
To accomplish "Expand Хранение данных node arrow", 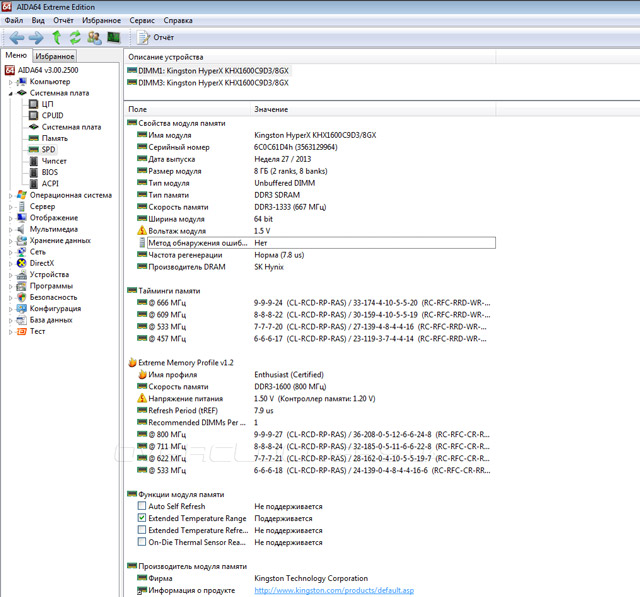I will tap(11, 241).
